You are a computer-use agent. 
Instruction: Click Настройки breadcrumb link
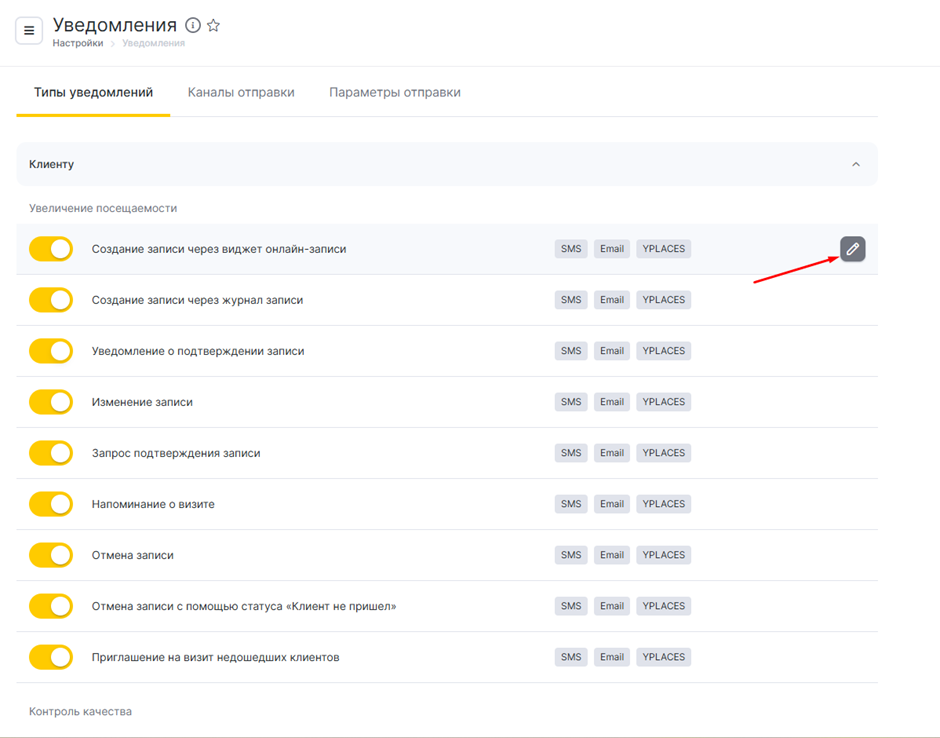(x=78, y=44)
